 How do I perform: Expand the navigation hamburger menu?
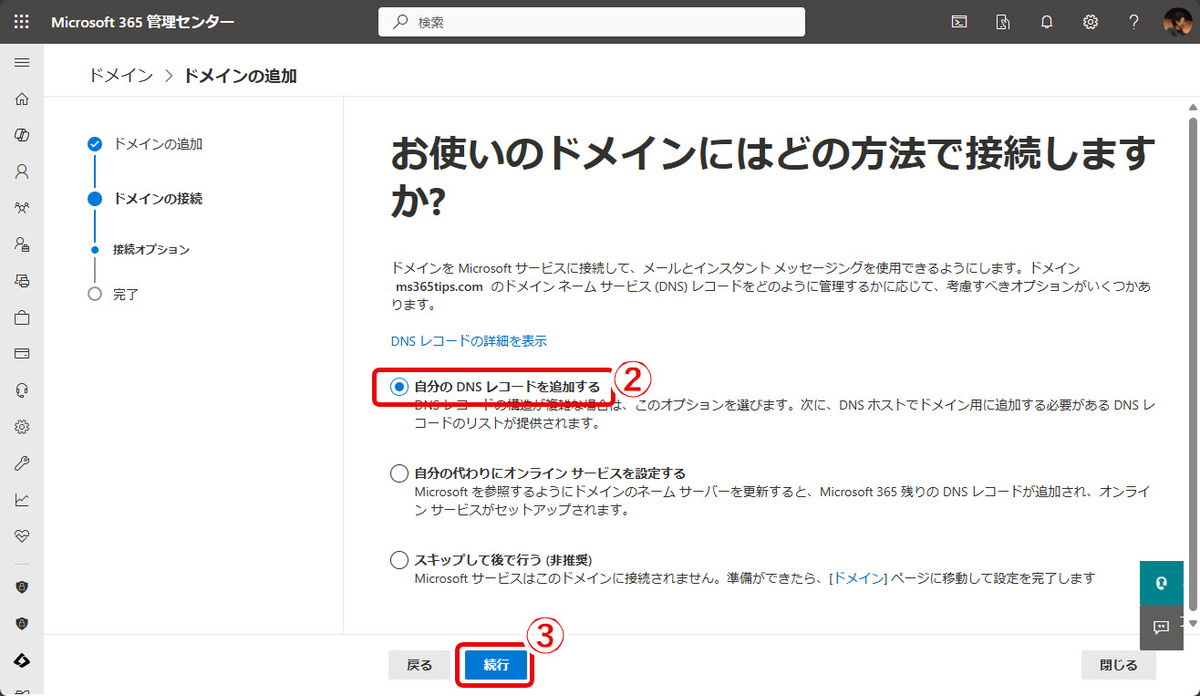[22, 62]
